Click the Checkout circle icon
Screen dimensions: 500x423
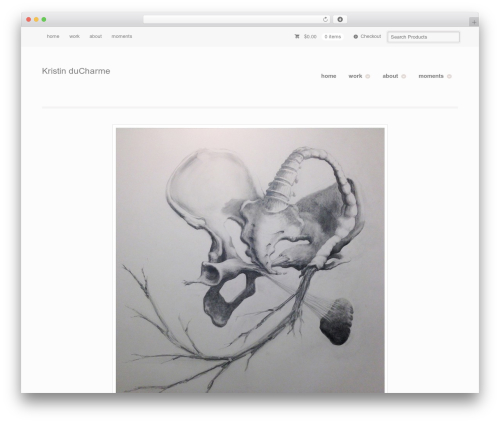click(356, 37)
